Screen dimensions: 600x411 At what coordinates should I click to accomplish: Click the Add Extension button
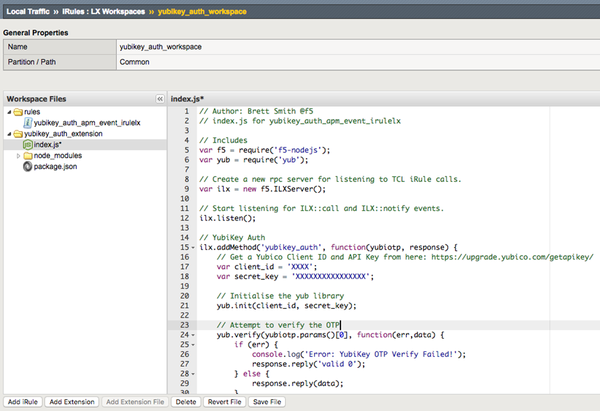point(71,401)
